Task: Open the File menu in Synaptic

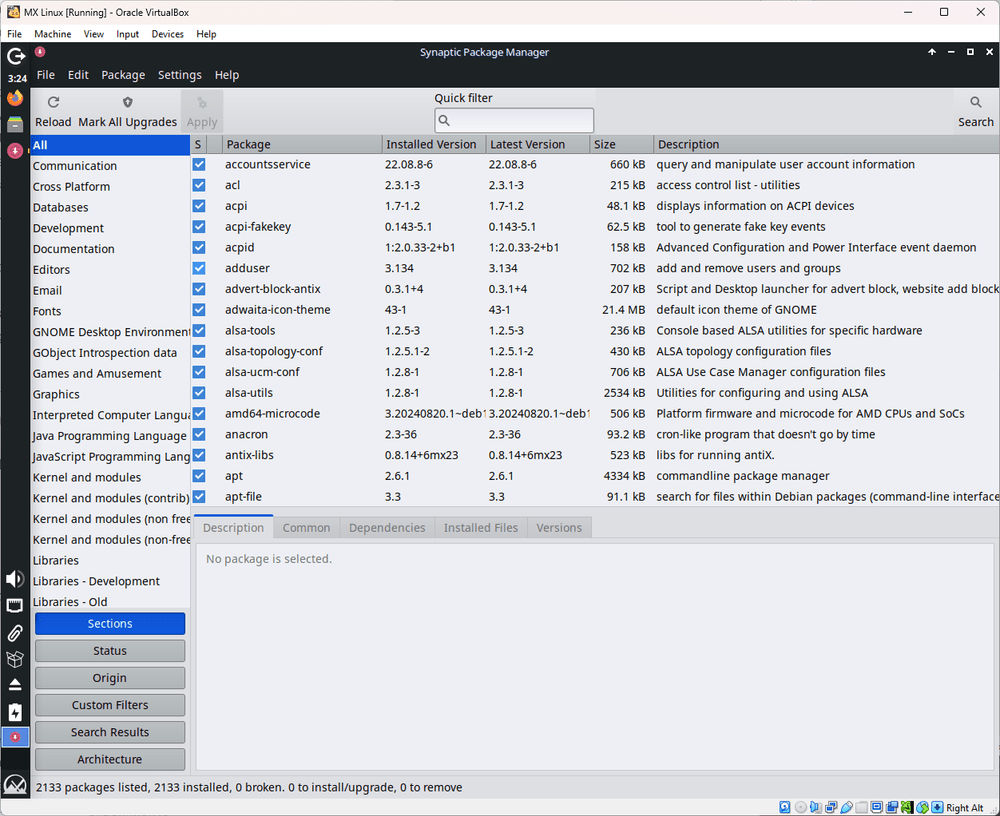Action: 45,75
